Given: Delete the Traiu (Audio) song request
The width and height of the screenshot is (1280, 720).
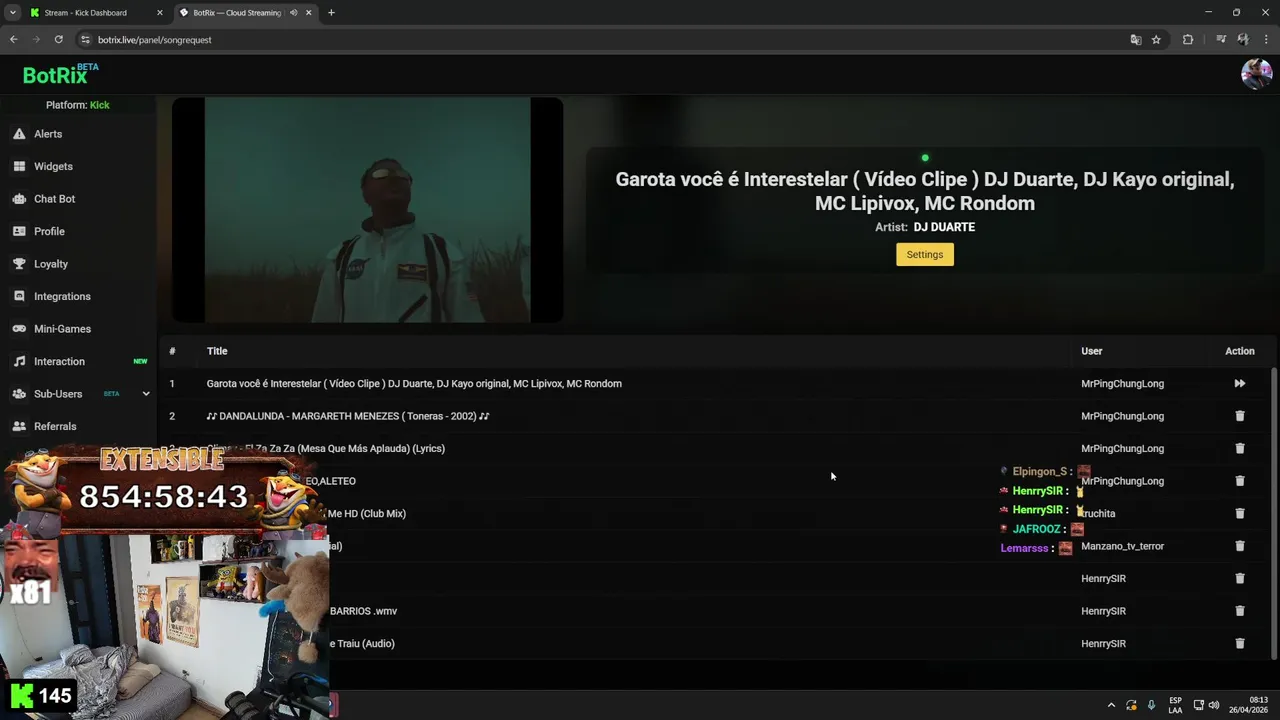Looking at the screenshot, I should 1239,643.
